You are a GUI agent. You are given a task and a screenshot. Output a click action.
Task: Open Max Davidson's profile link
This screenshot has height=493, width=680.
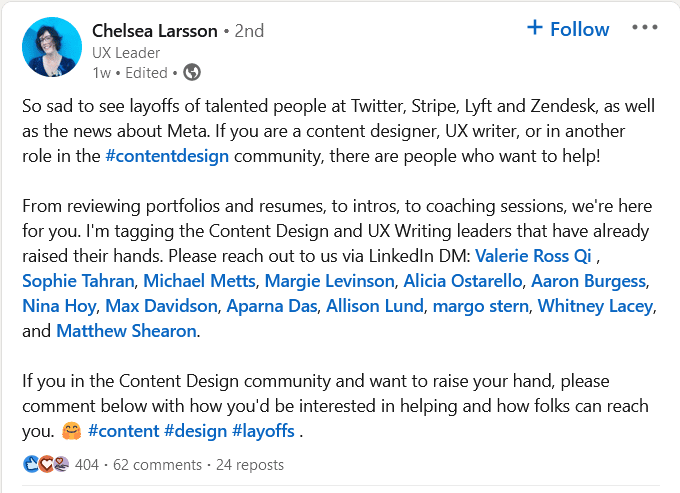point(161,306)
